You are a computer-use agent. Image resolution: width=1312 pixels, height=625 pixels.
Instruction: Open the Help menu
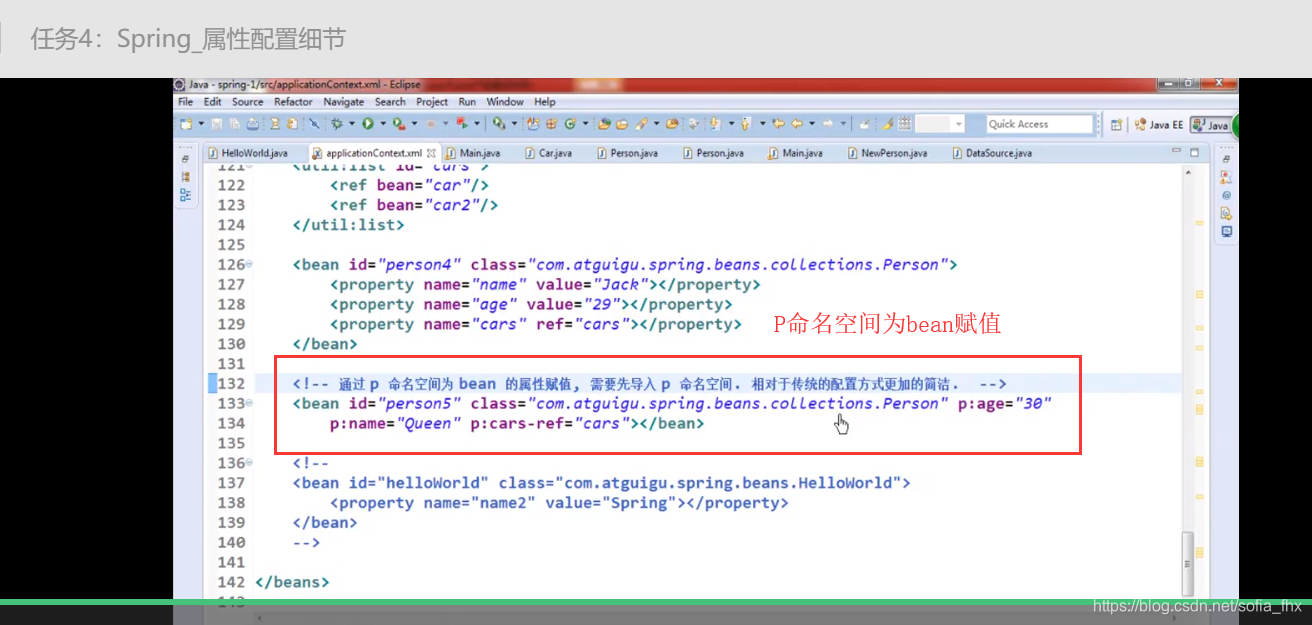(x=544, y=102)
